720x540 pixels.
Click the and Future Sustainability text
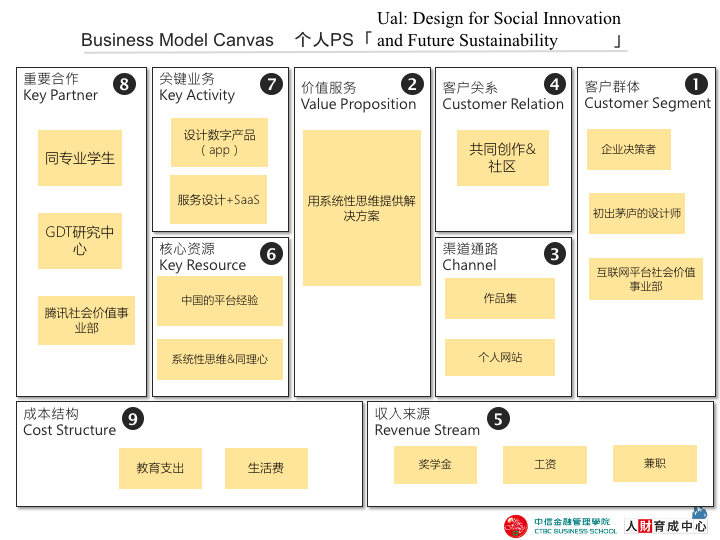[467, 40]
